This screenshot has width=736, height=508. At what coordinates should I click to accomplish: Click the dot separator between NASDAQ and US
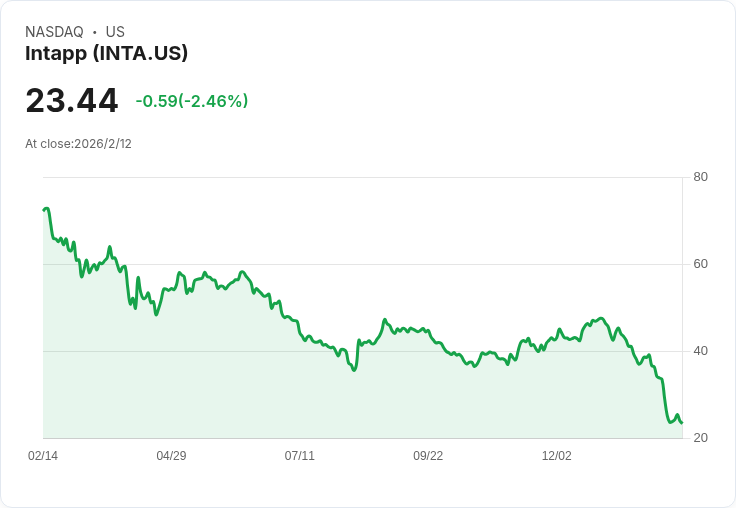(x=94, y=32)
